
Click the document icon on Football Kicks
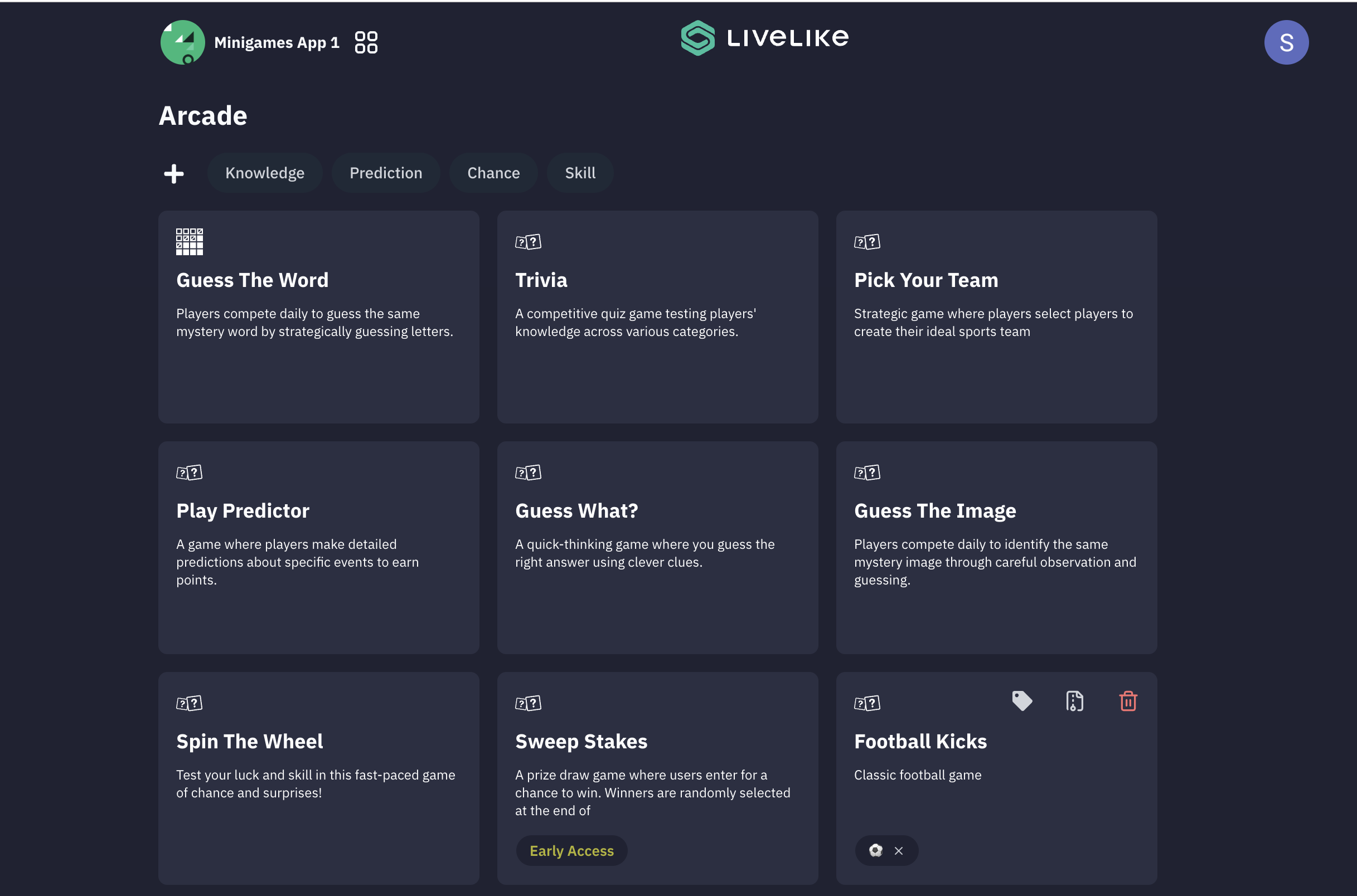(x=1074, y=701)
